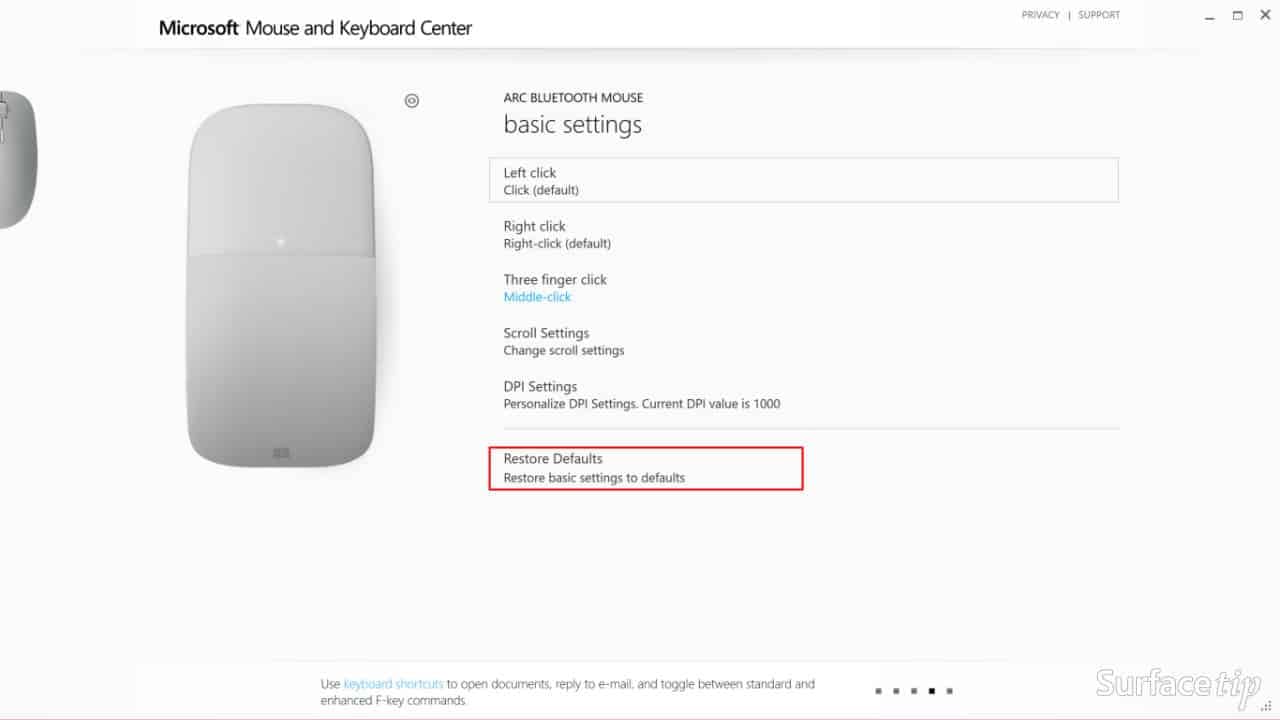Image resolution: width=1280 pixels, height=720 pixels.
Task: Select the first tip pagination dot
Action: click(878, 691)
